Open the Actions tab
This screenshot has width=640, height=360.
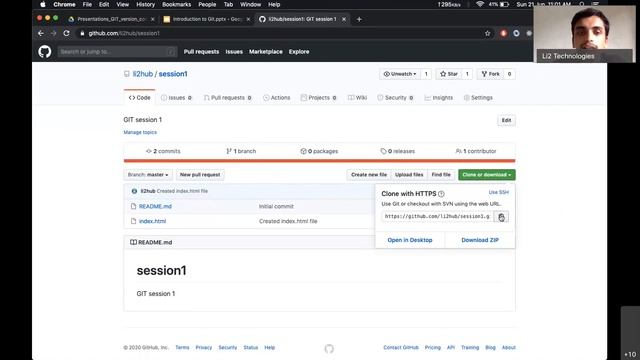(x=277, y=98)
